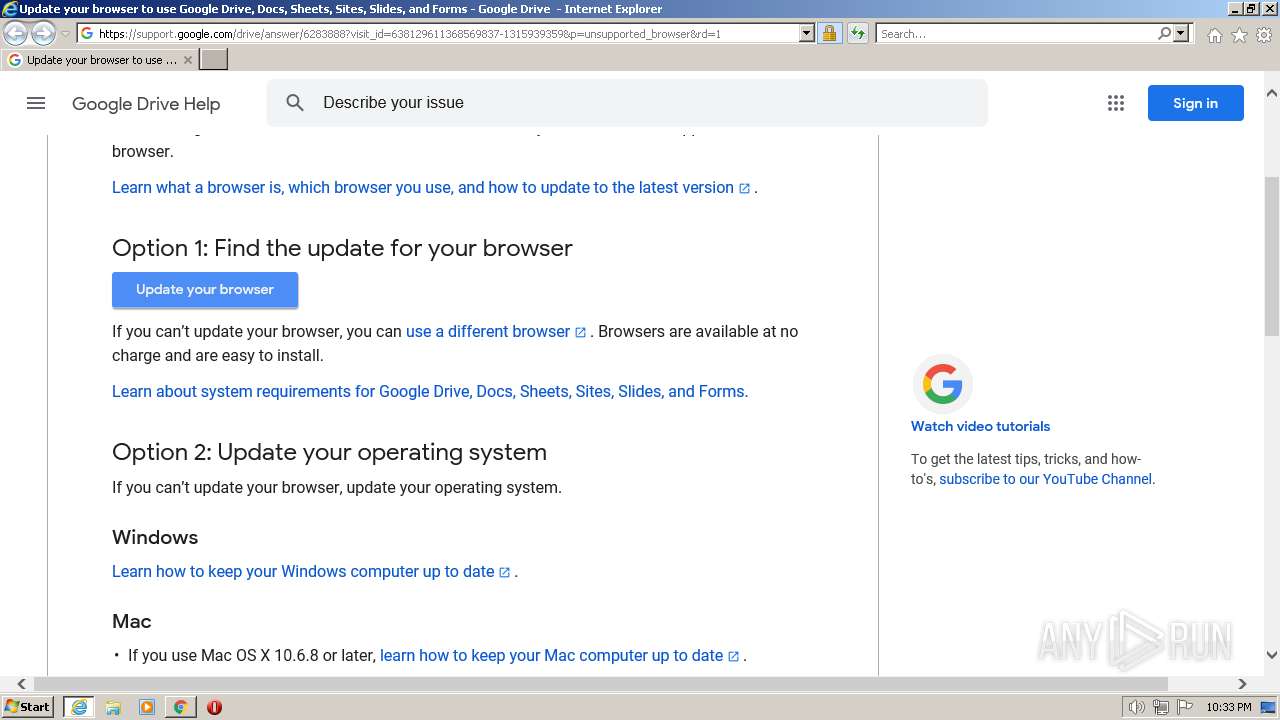Image resolution: width=1280 pixels, height=720 pixels.
Task: Click the 'Update your browser' button
Action: point(205,290)
